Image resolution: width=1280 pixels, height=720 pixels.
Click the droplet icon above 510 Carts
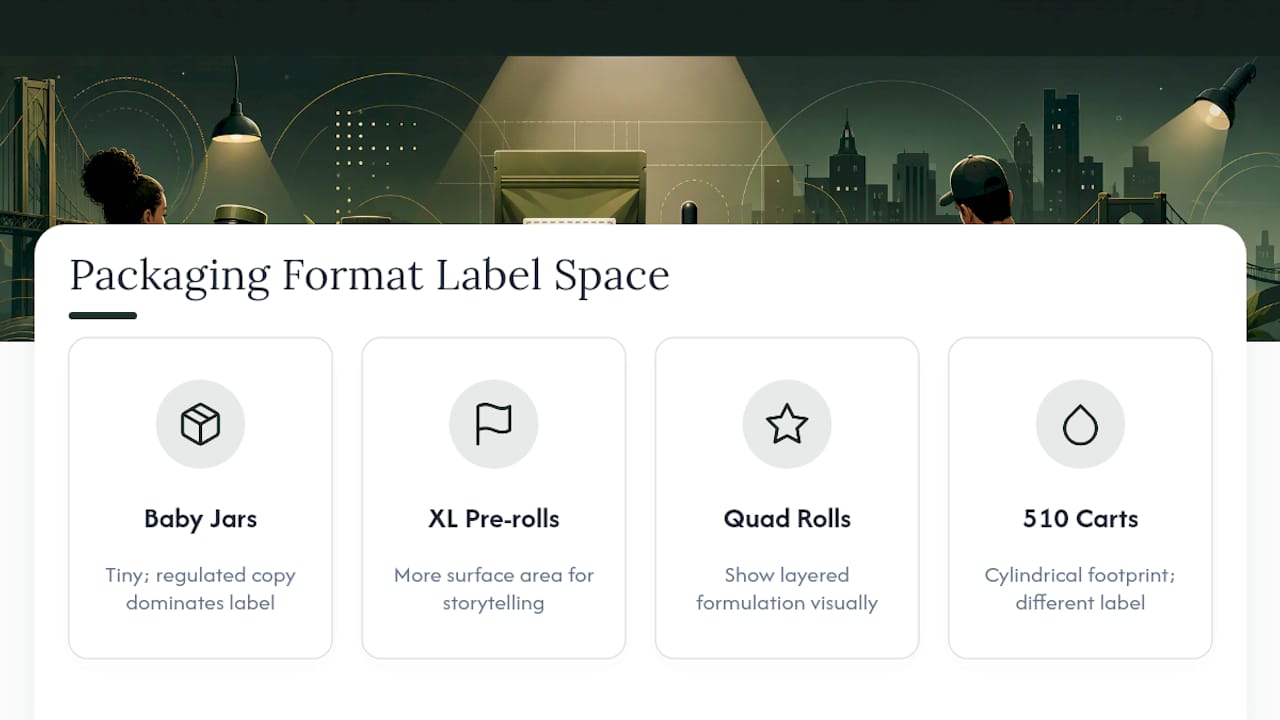pos(1080,425)
